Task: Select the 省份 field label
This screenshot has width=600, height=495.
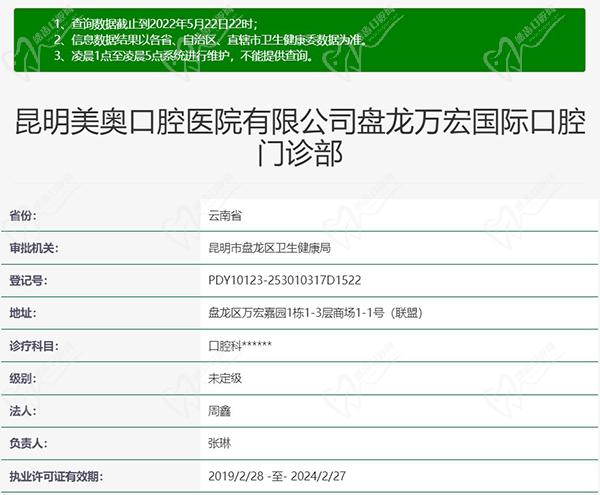Action: point(24,215)
